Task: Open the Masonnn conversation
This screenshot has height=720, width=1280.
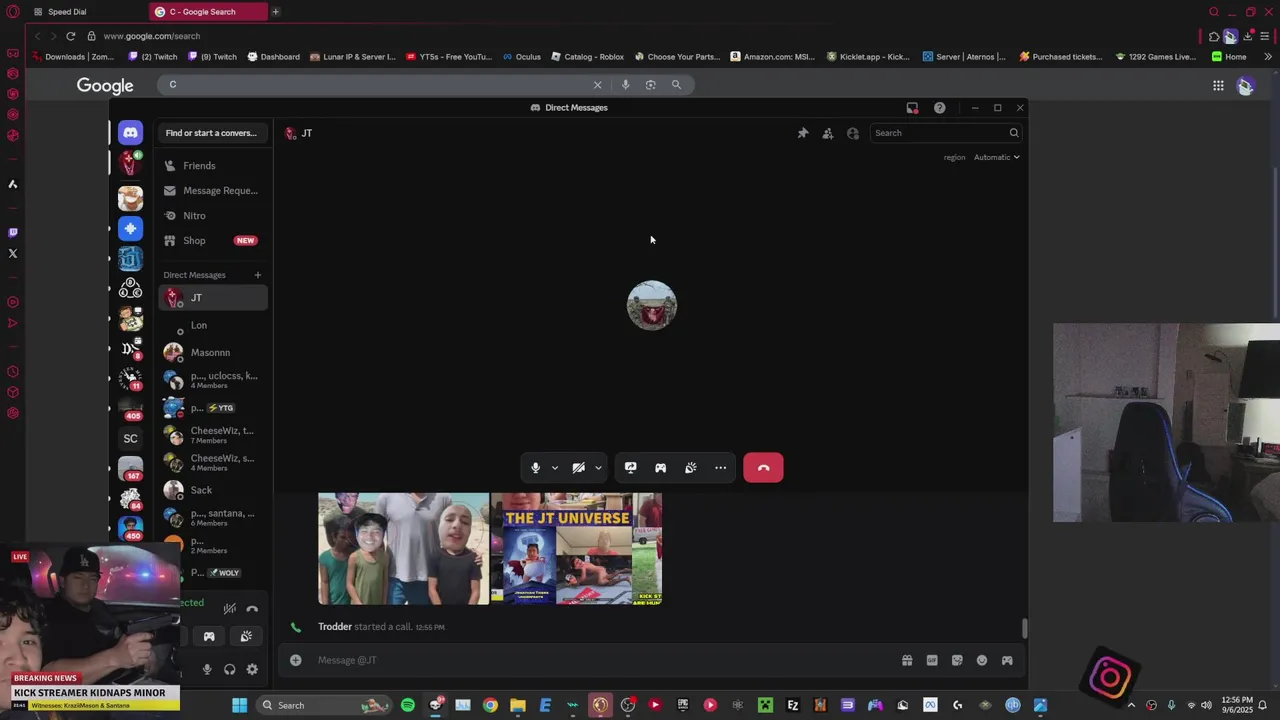Action: pyautogui.click(x=213, y=353)
